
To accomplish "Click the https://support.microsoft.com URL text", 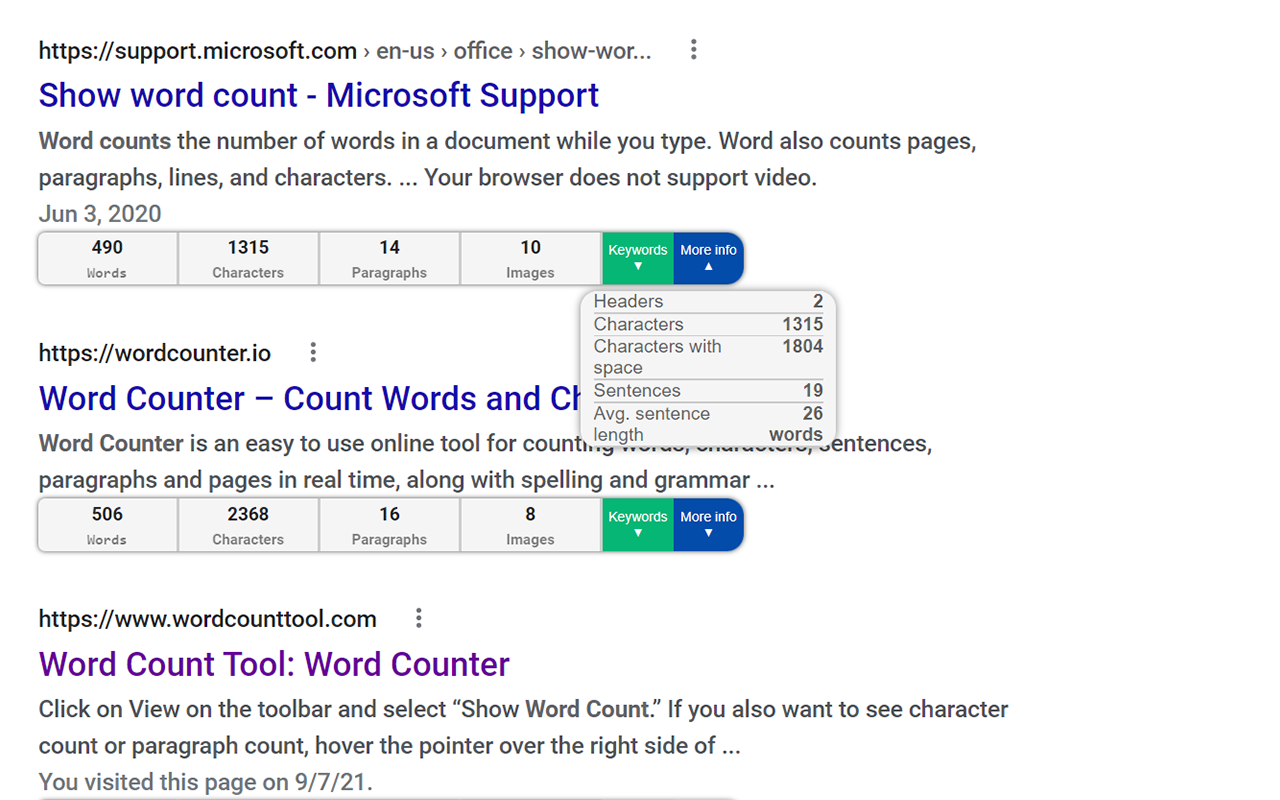I will [198, 51].
